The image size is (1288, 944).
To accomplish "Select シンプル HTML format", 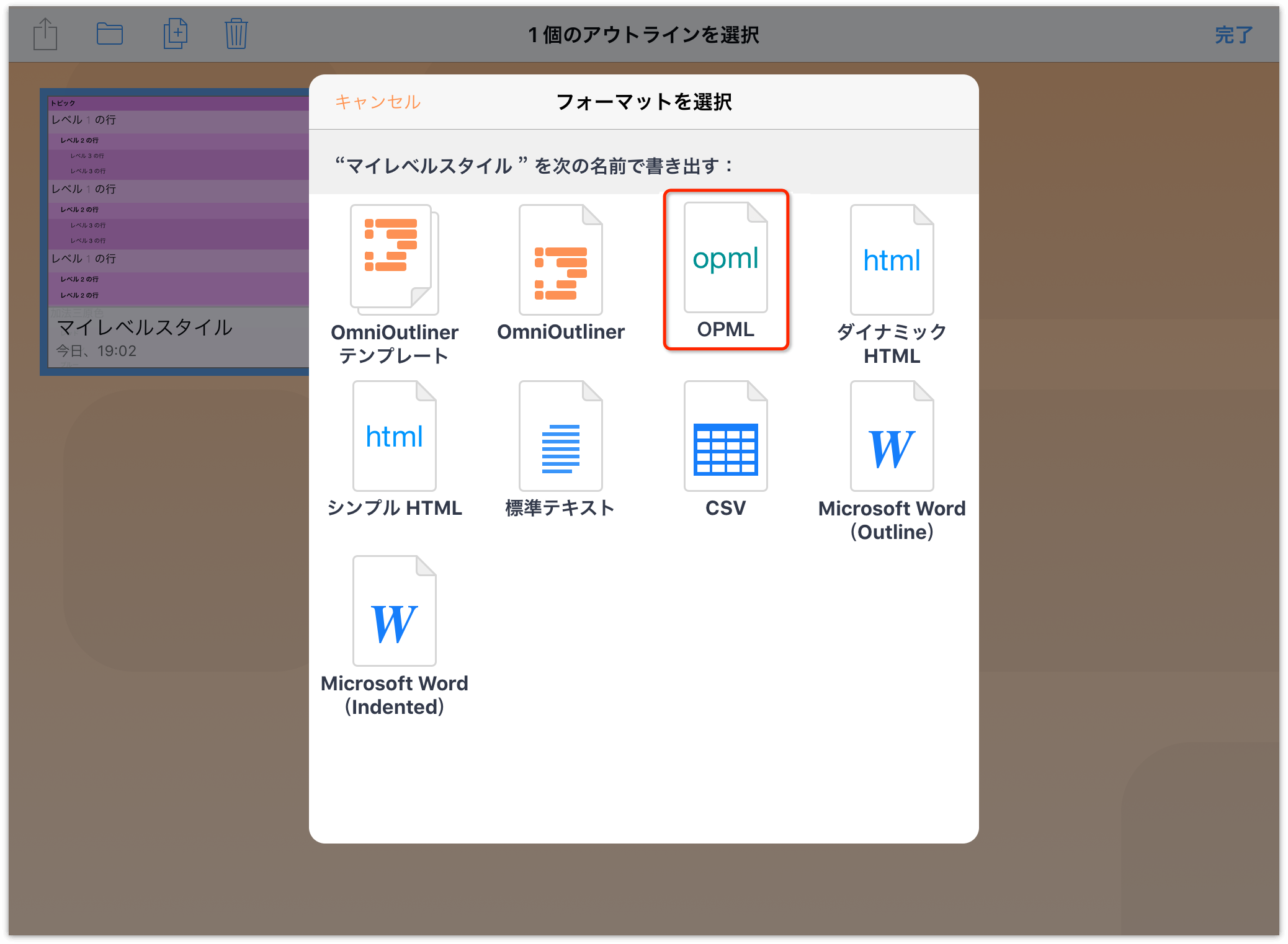I will (x=395, y=449).
